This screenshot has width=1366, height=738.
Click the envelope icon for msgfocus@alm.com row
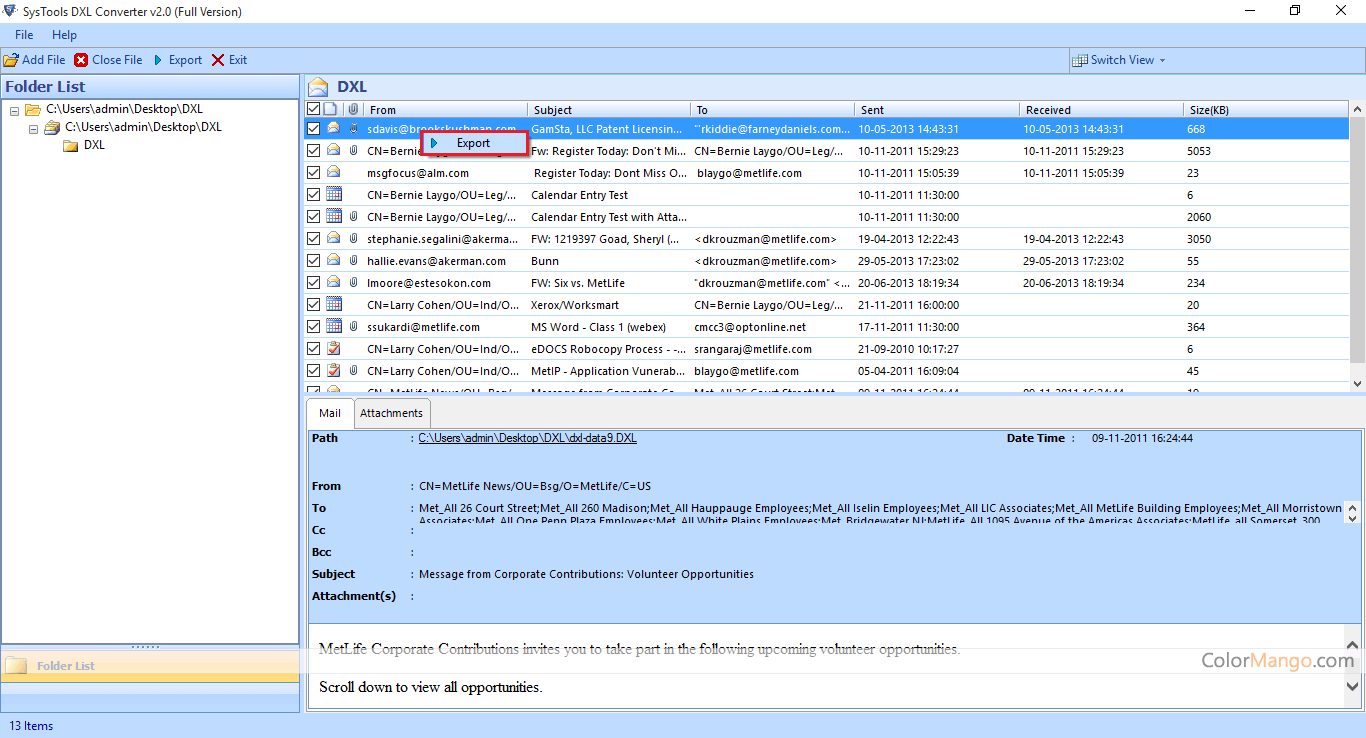point(334,173)
